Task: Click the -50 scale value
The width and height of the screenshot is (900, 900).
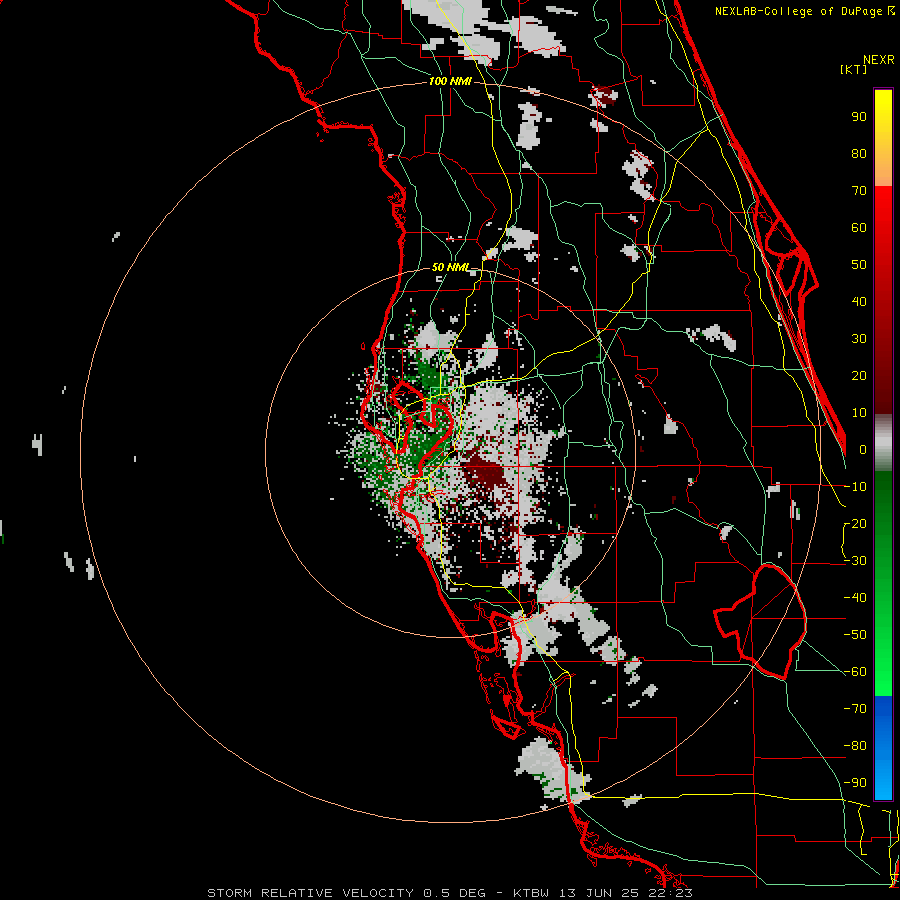Action: (x=855, y=635)
